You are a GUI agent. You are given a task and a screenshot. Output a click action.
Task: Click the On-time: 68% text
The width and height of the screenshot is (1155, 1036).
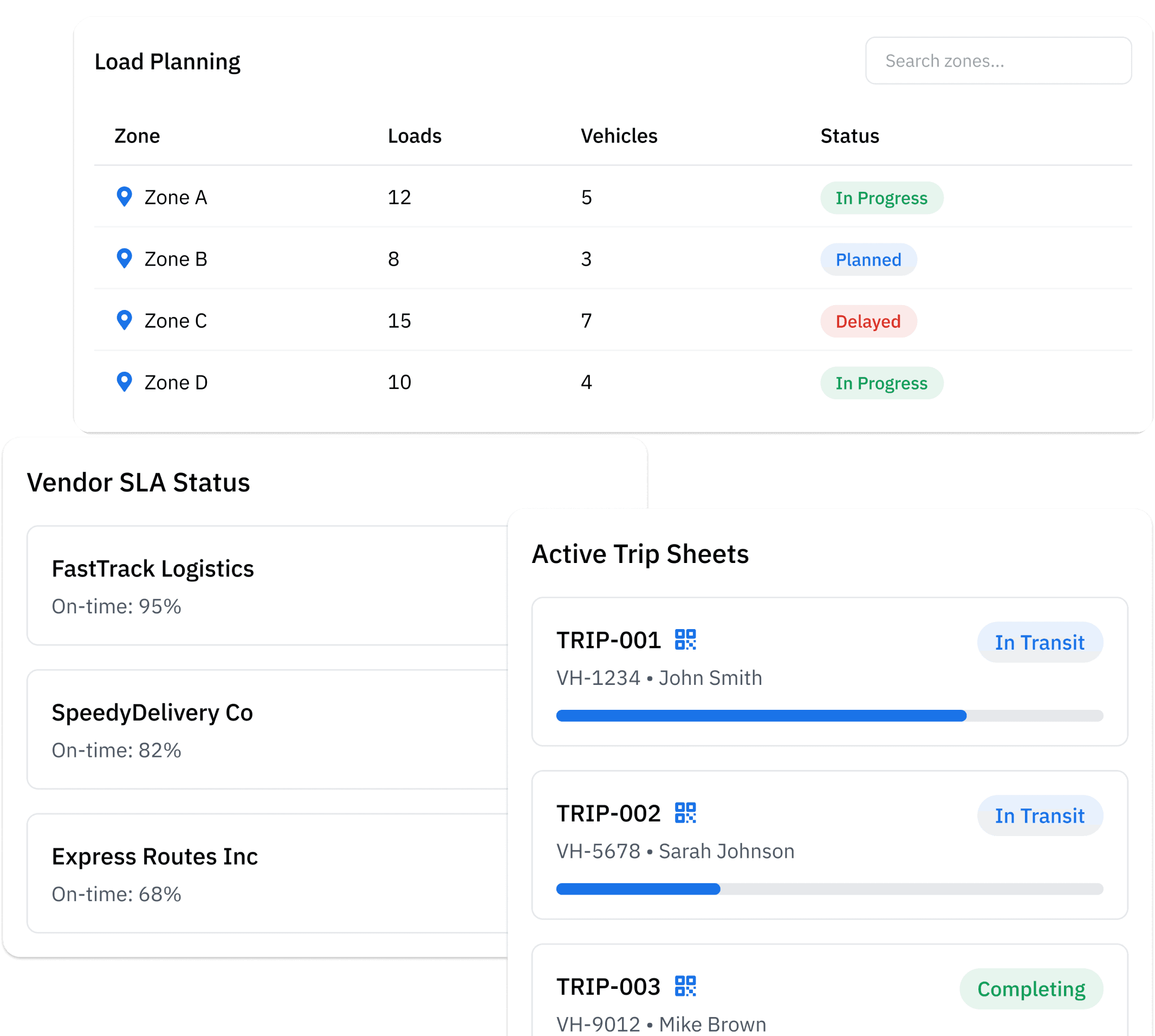point(116,894)
